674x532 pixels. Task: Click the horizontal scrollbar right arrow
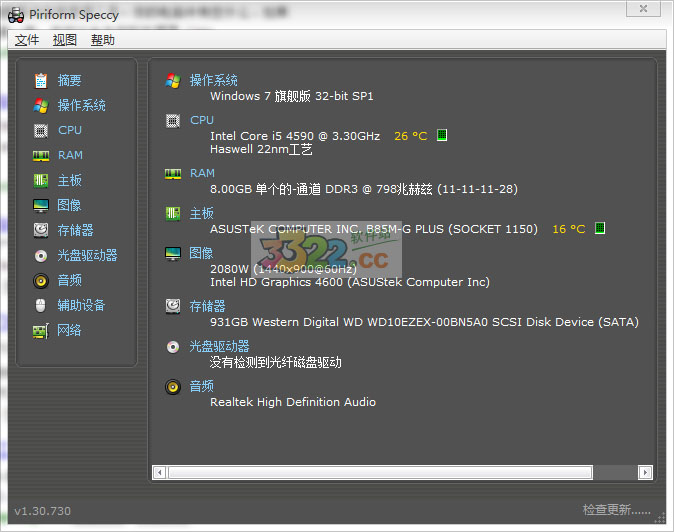[645, 473]
